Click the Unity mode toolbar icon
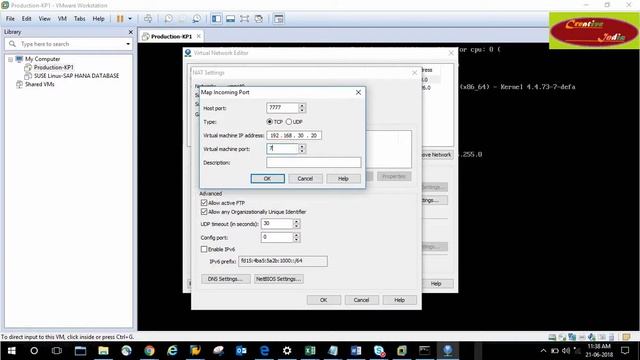This screenshot has height=360, width=640. click(x=259, y=19)
